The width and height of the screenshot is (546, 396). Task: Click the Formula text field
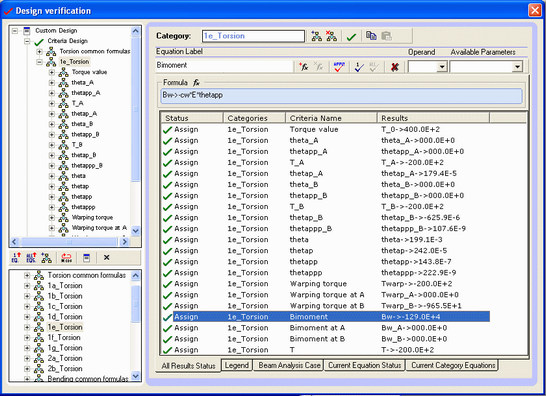point(341,95)
